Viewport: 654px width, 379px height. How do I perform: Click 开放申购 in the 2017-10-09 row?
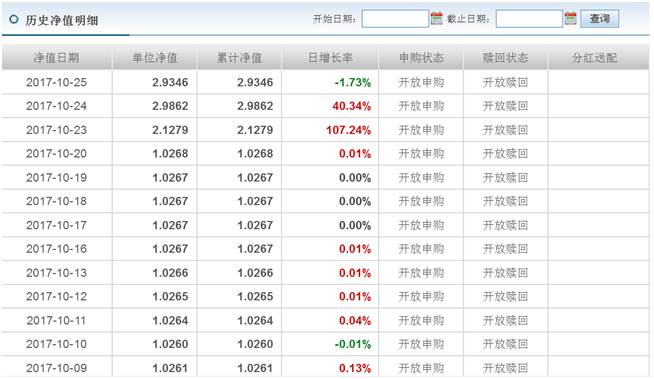421,368
